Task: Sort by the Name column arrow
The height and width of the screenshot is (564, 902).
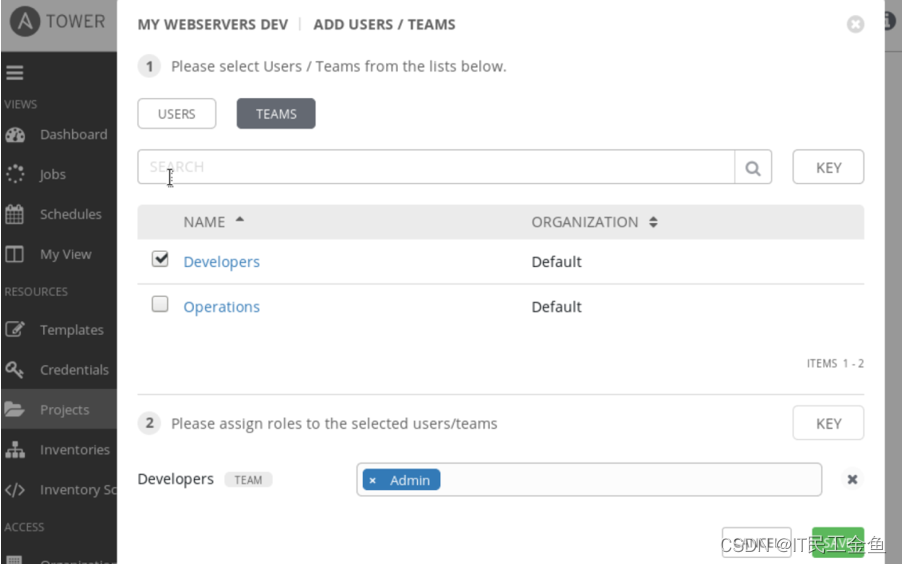Action: [240, 219]
